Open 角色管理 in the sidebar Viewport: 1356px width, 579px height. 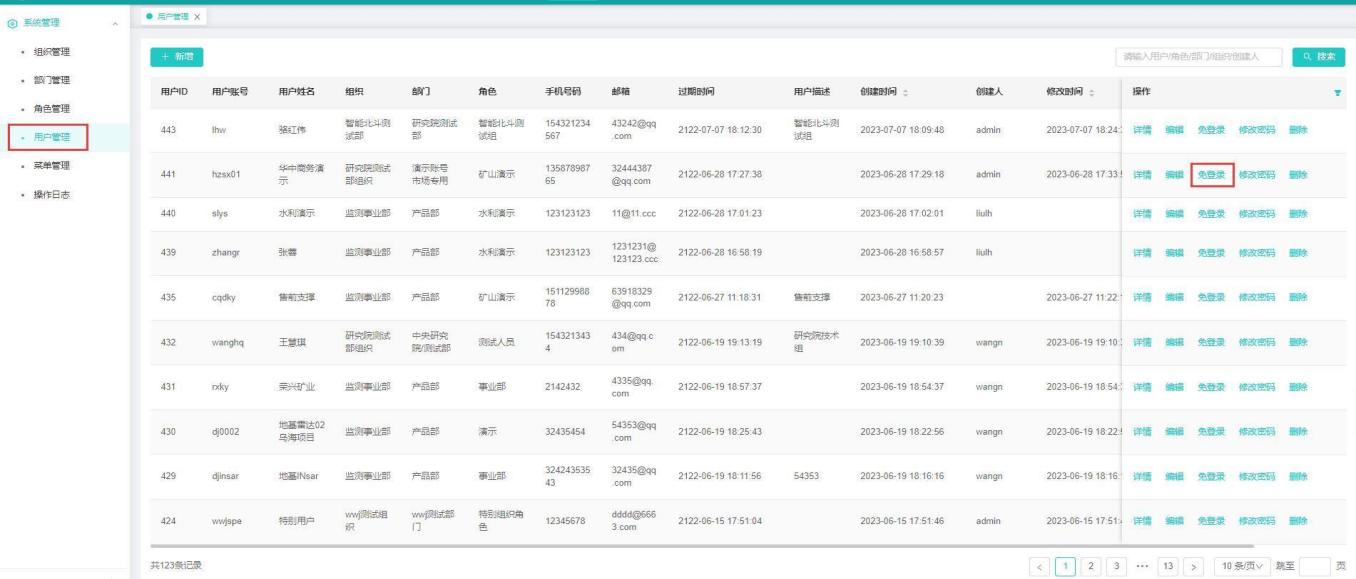pyautogui.click(x=52, y=108)
